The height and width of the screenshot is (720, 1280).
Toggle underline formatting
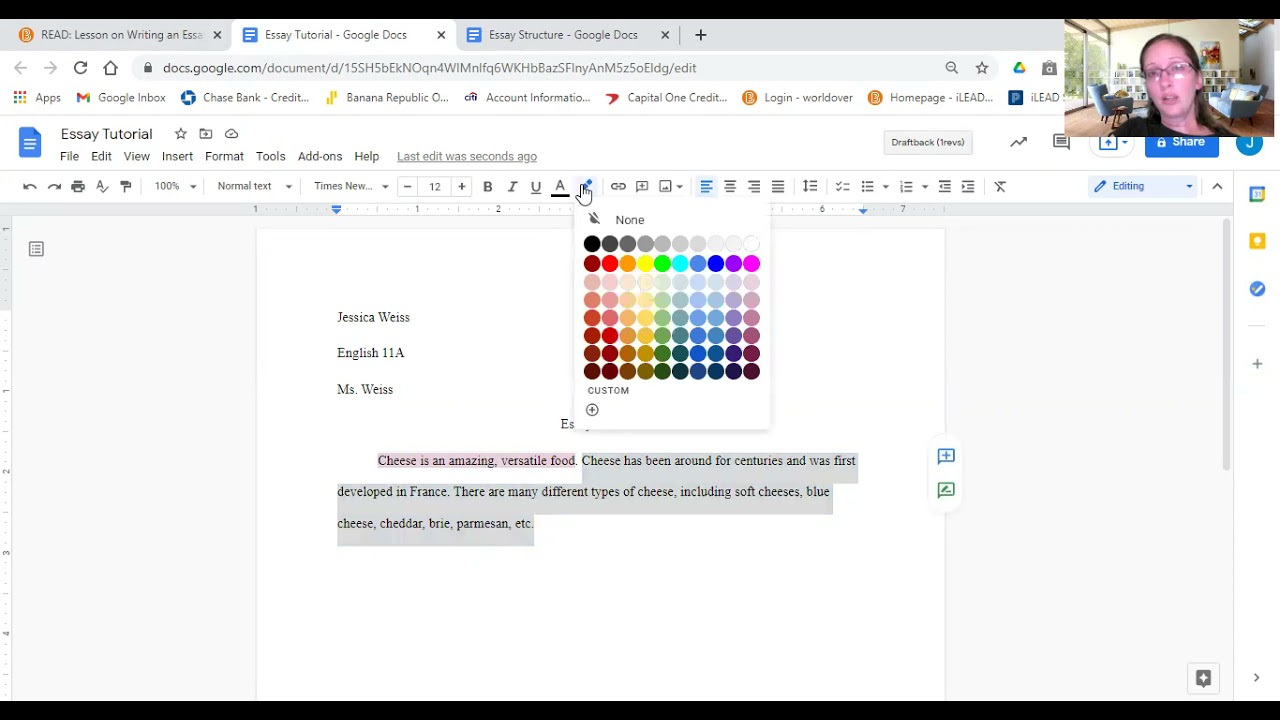coord(536,187)
